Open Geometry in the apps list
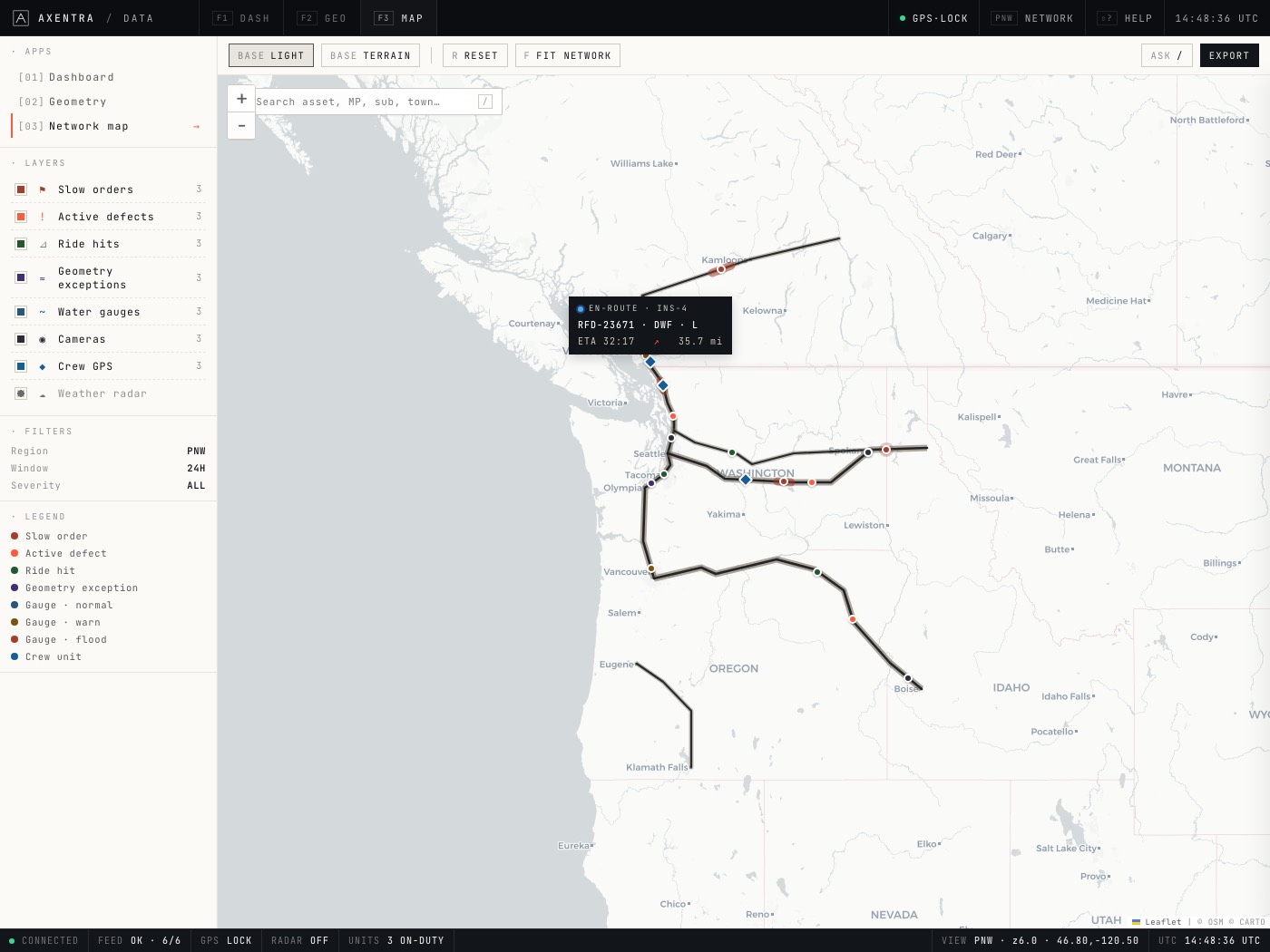The image size is (1270, 952). click(x=108, y=102)
